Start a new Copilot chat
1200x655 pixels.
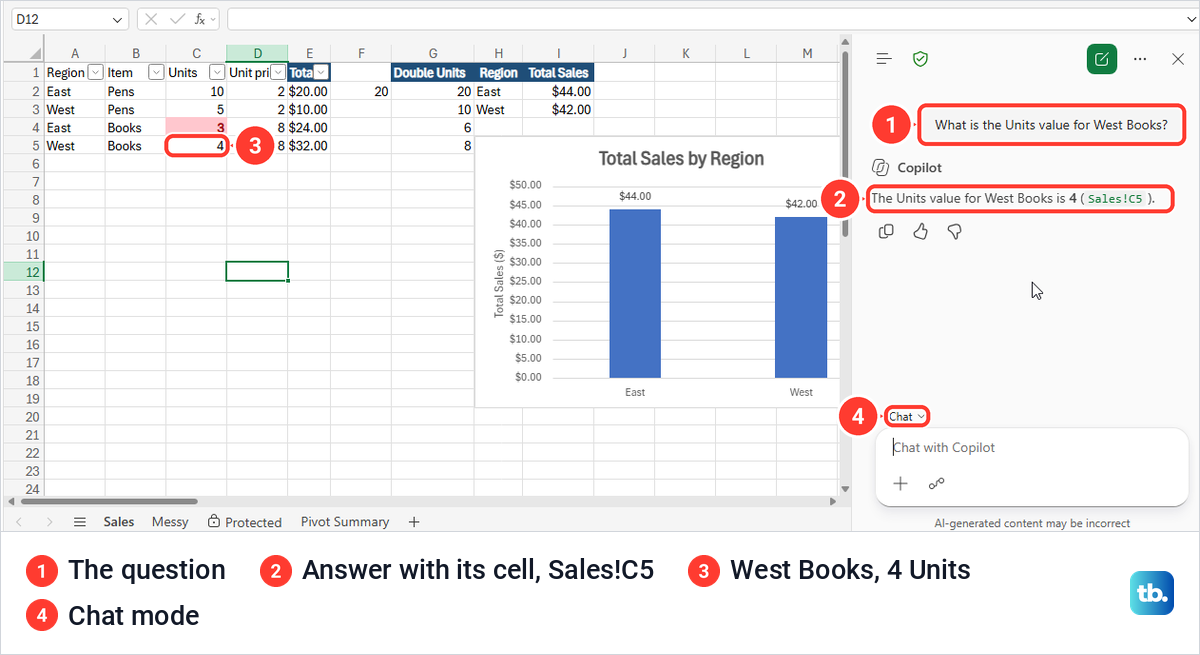pyautogui.click(x=1101, y=59)
